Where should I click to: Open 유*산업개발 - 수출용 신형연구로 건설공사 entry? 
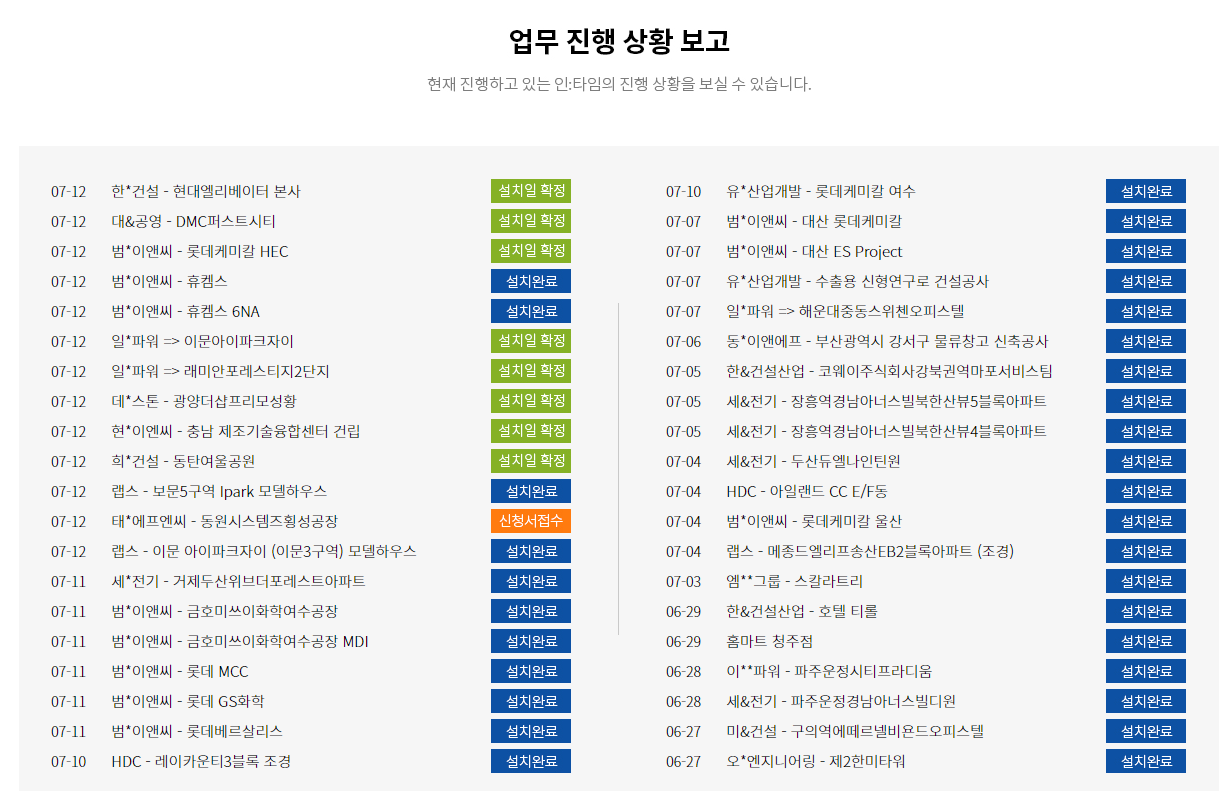[x=858, y=281]
